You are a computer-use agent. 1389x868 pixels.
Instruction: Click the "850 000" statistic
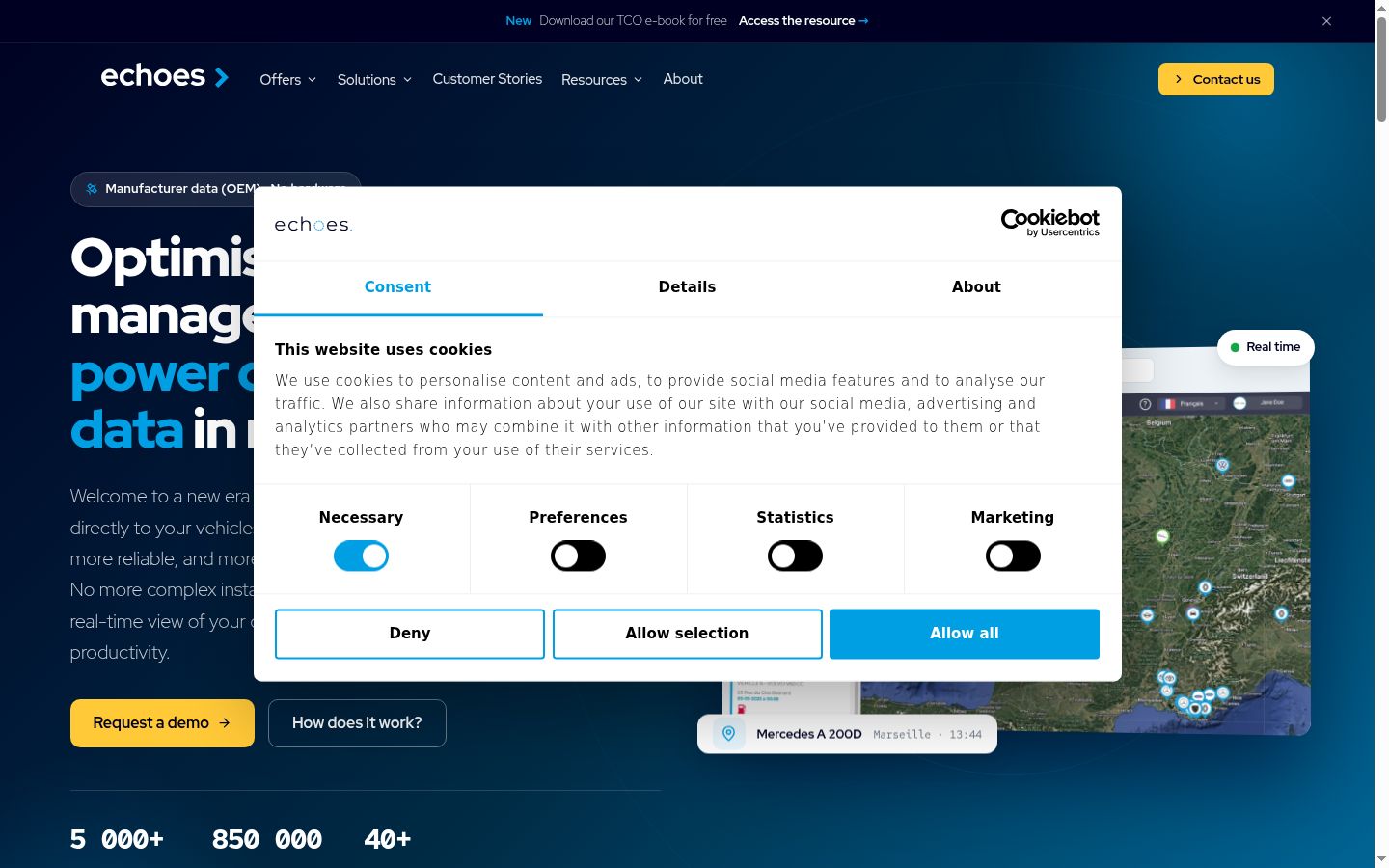click(267, 840)
